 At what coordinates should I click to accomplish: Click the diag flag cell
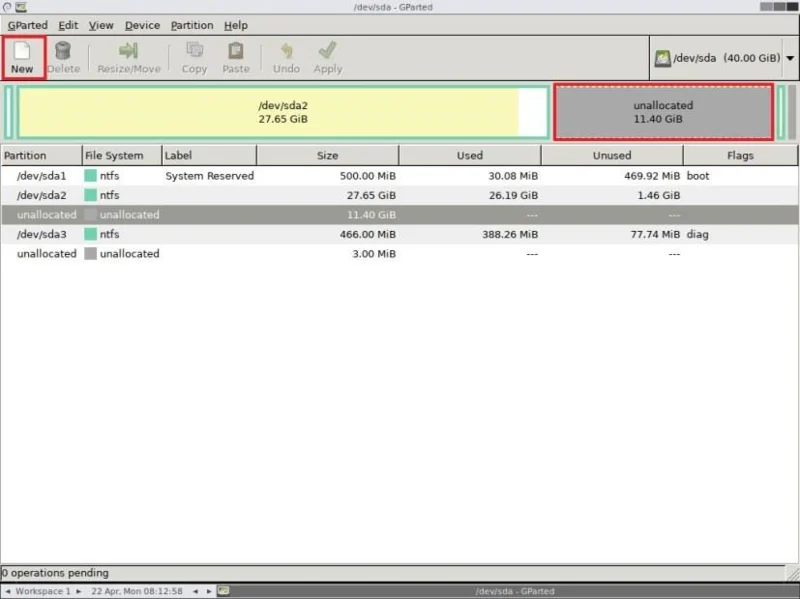tap(697, 234)
